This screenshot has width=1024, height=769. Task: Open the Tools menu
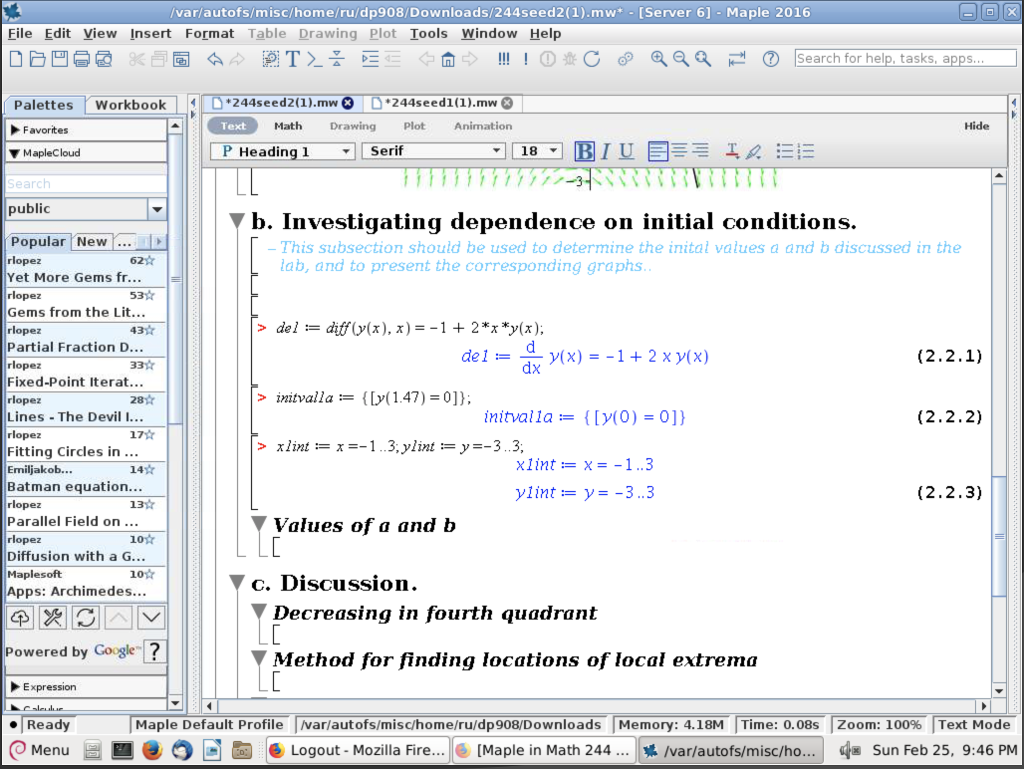point(428,33)
